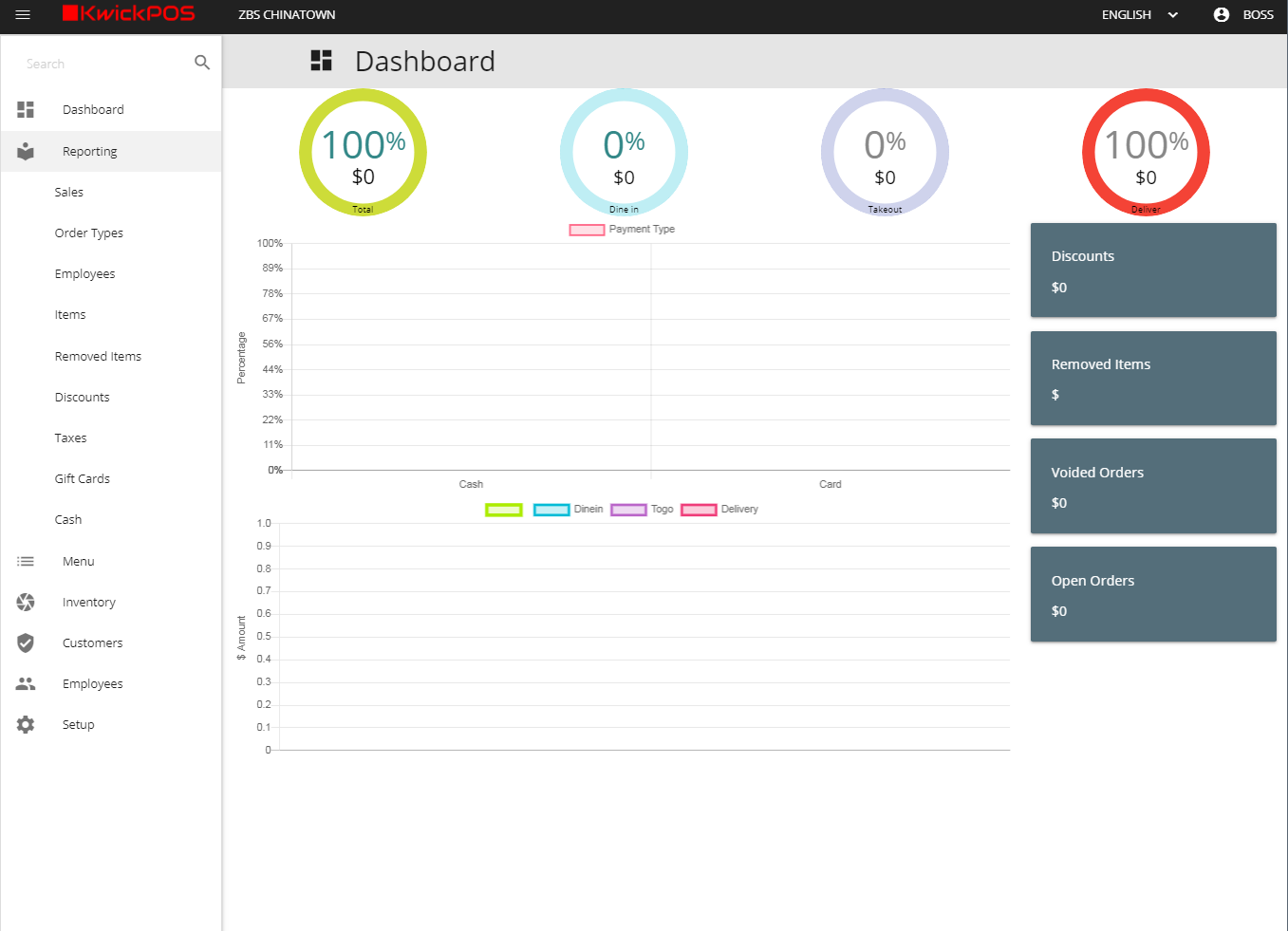The width and height of the screenshot is (1288, 931).
Task: Click the search magnifier icon
Action: pyautogui.click(x=201, y=63)
